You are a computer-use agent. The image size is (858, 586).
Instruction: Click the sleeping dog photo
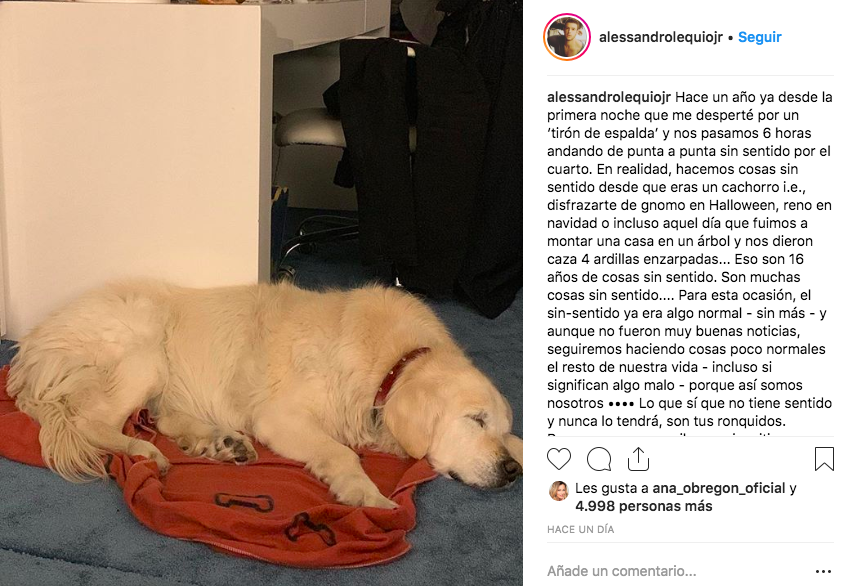(261, 293)
